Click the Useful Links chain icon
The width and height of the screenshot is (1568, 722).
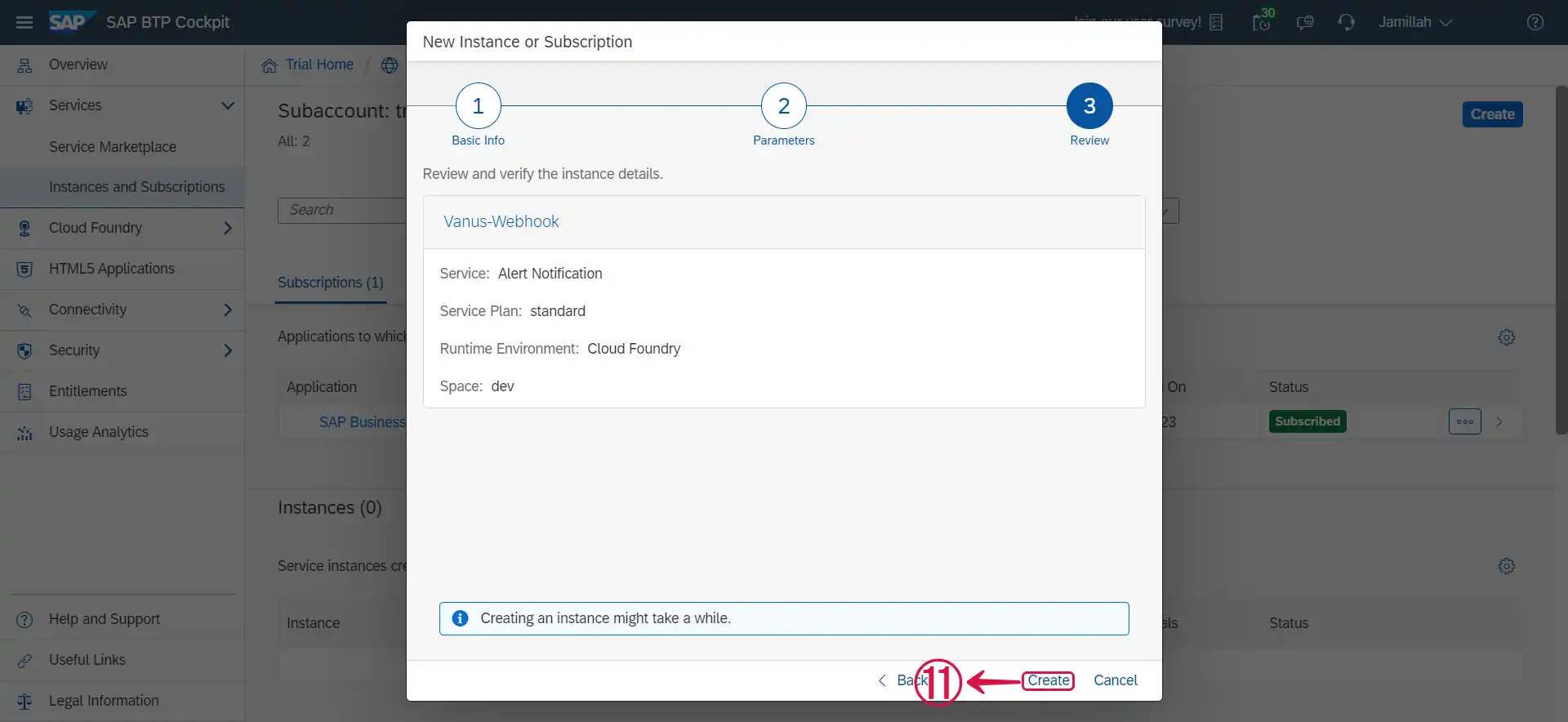[24, 660]
